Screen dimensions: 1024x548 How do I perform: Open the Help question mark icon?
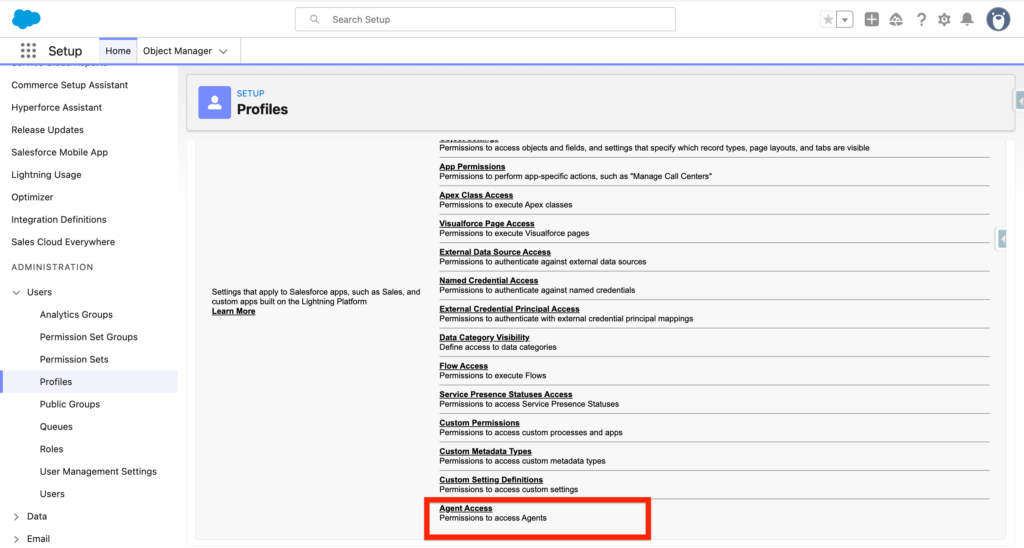[921, 20]
